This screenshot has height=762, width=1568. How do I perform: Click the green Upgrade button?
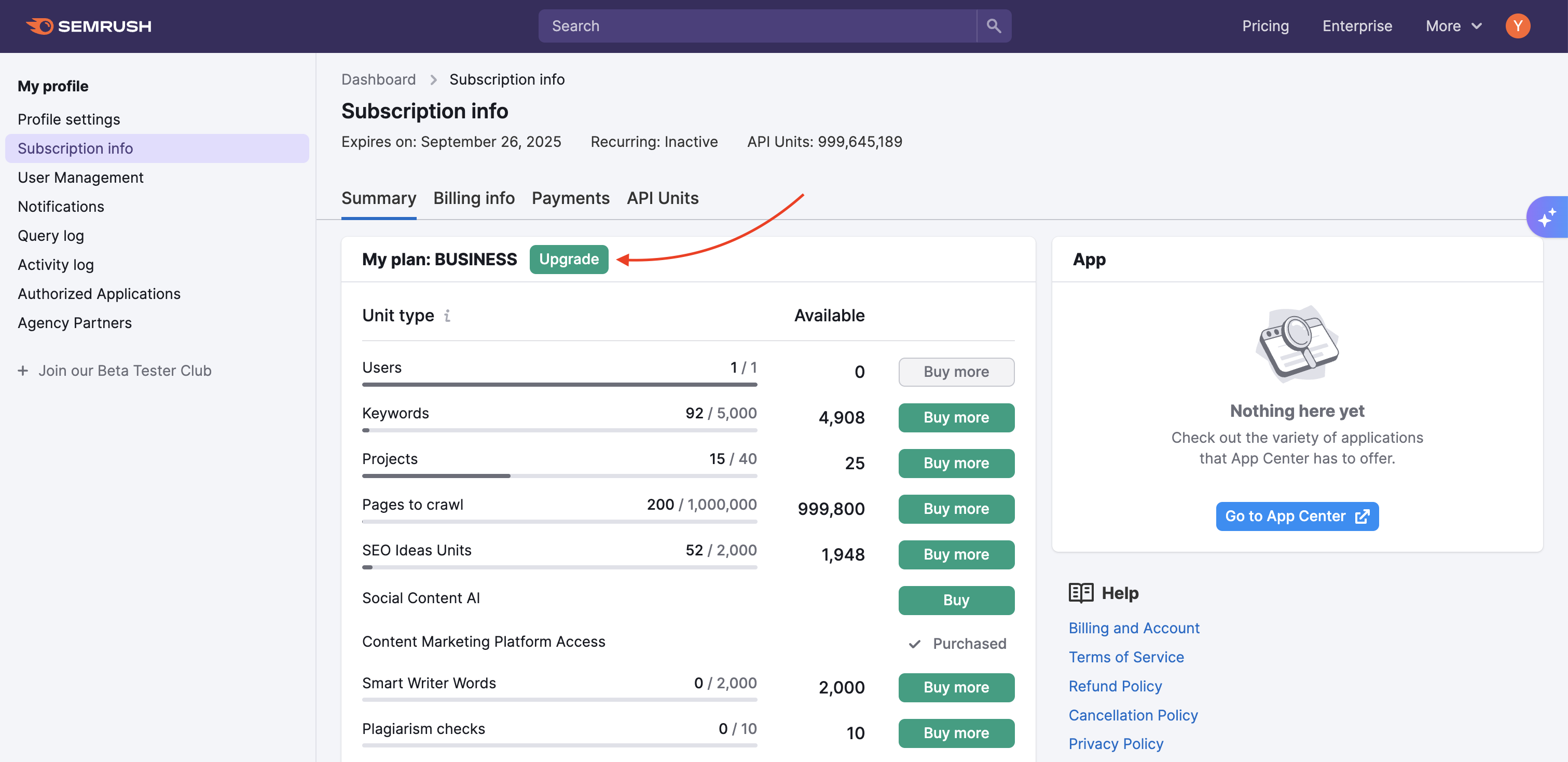click(569, 260)
